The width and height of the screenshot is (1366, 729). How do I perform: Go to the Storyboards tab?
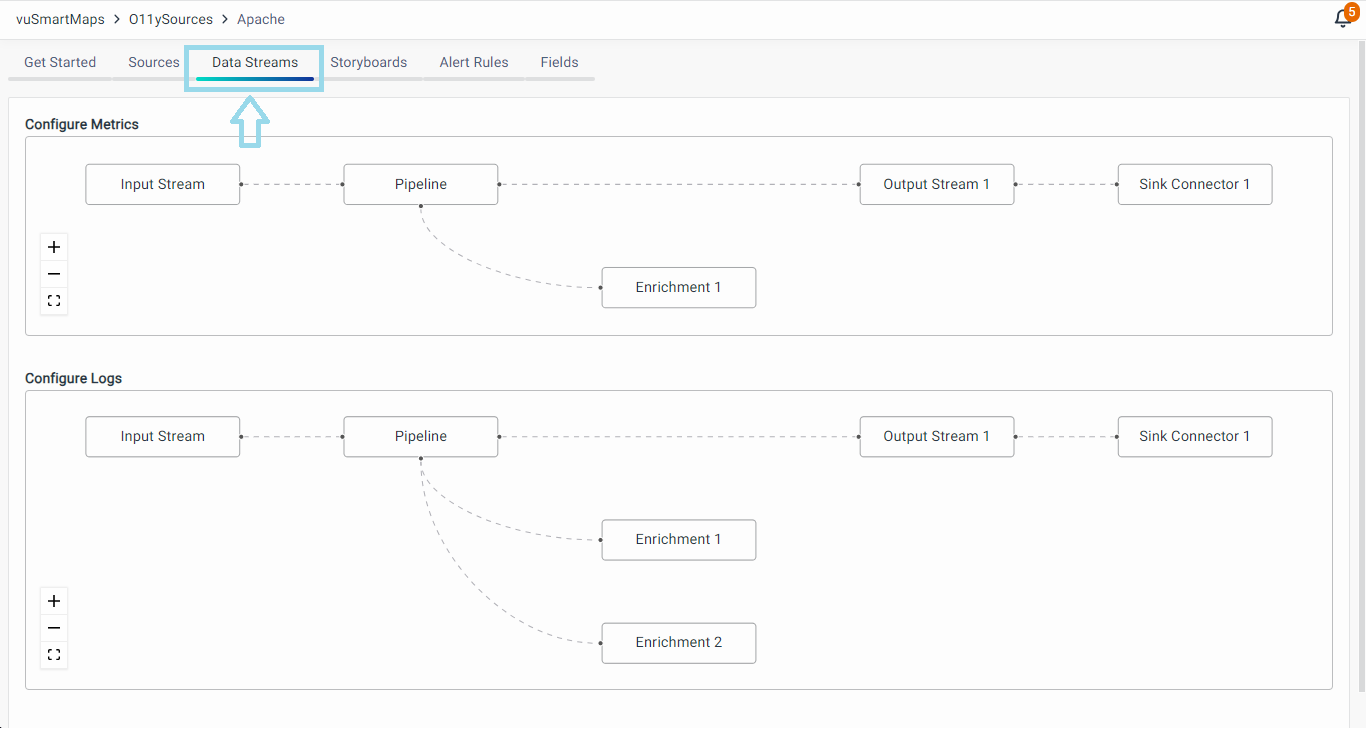(369, 62)
